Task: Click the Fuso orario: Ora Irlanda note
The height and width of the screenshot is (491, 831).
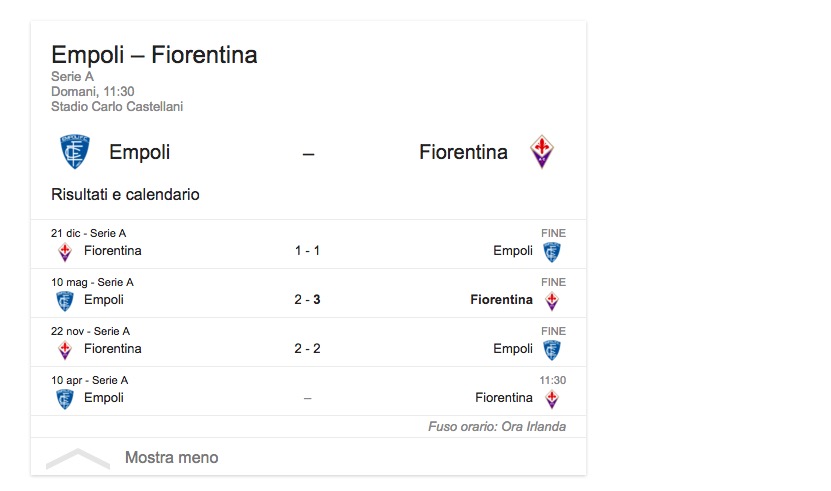Action: click(496, 427)
